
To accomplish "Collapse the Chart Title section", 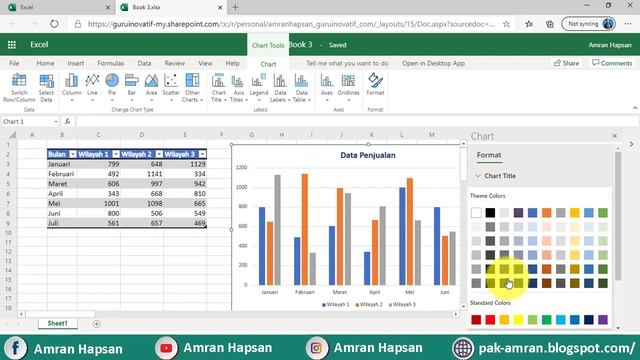I will tap(478, 176).
